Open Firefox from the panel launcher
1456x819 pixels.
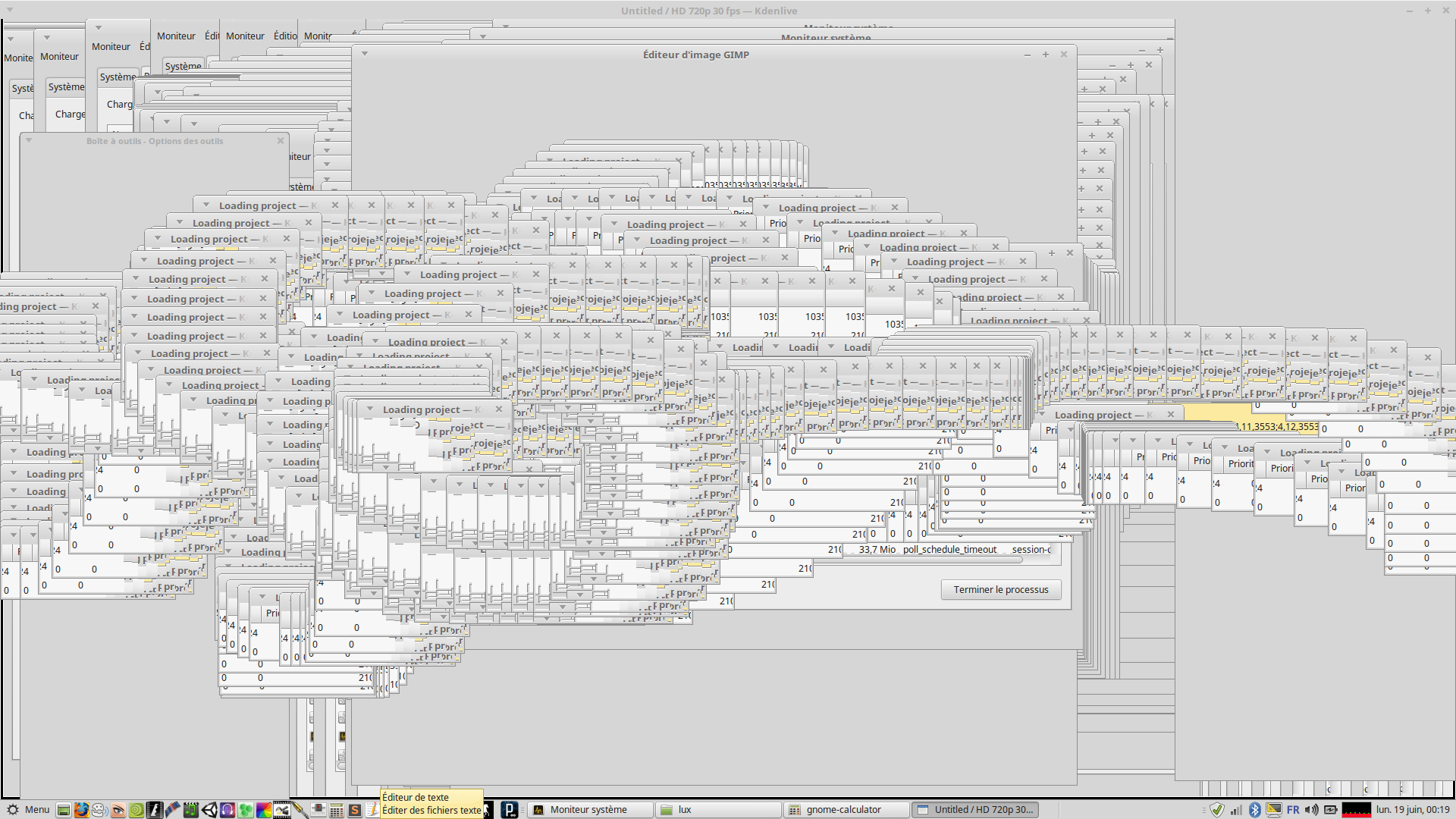click(81, 810)
